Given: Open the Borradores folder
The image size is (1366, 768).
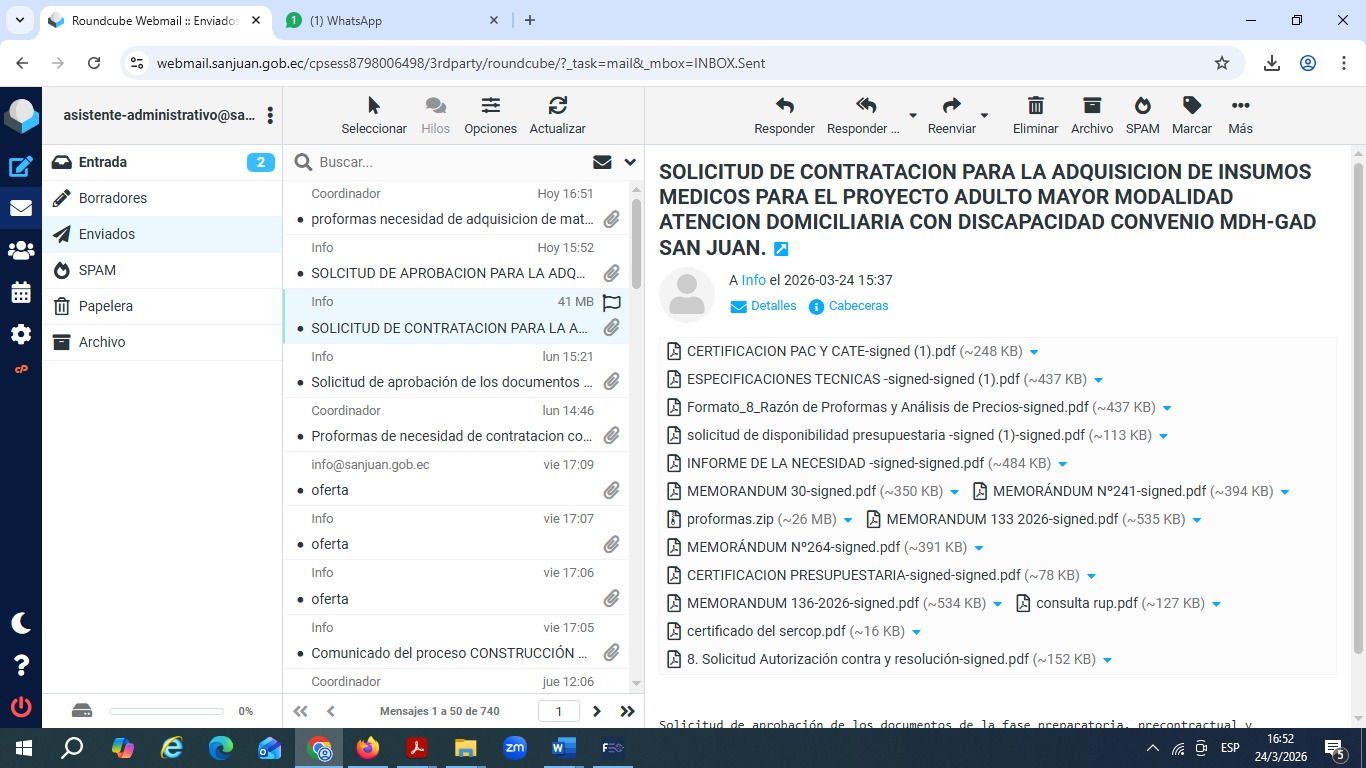Looking at the screenshot, I should point(113,198).
